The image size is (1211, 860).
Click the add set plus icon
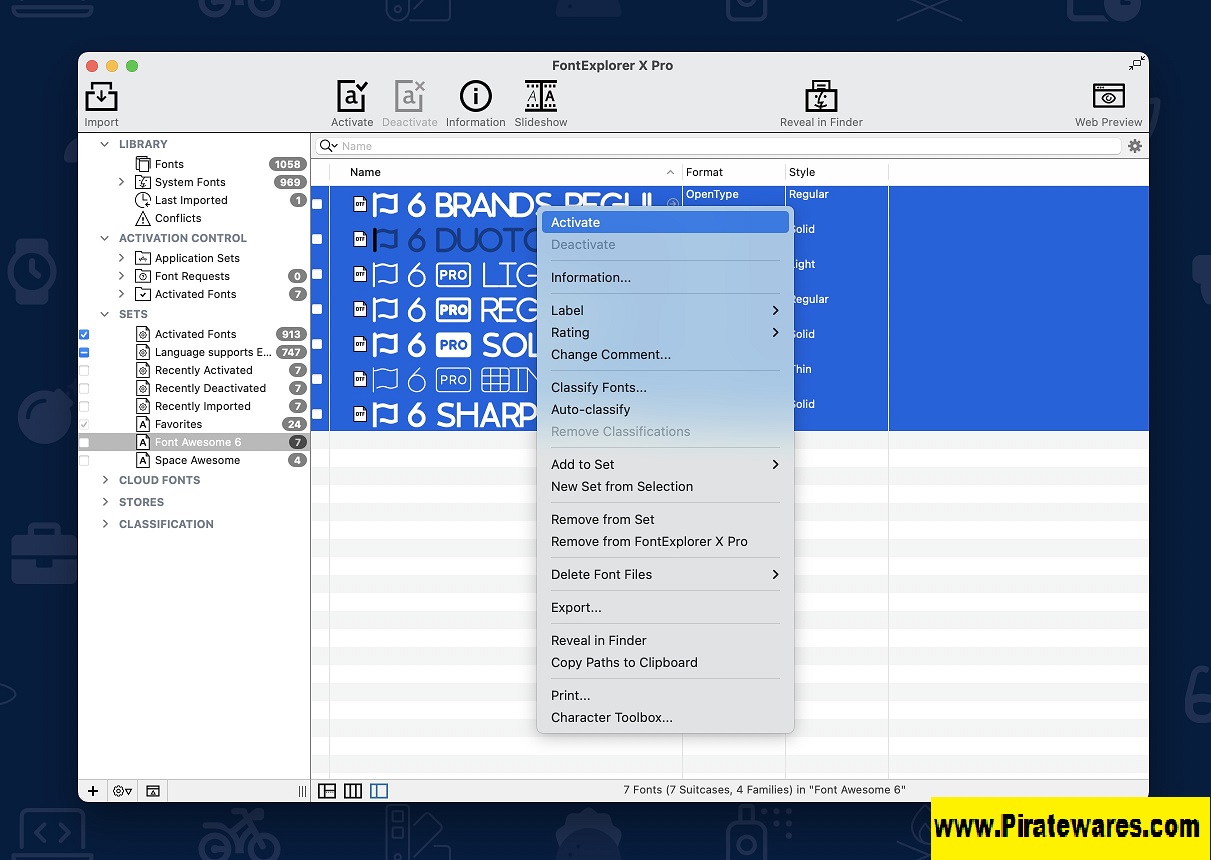click(x=92, y=790)
